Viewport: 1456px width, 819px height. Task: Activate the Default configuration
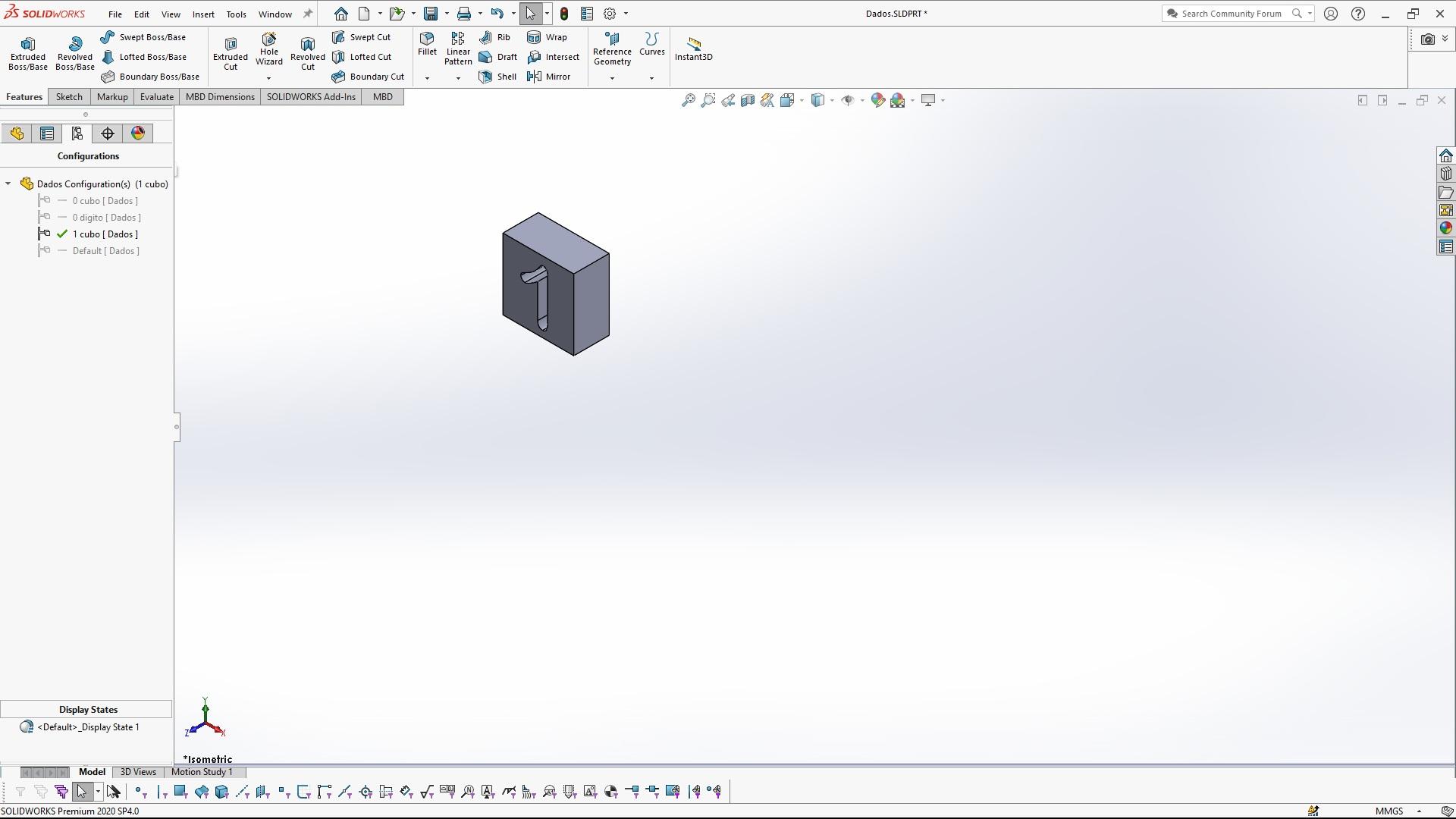(106, 251)
